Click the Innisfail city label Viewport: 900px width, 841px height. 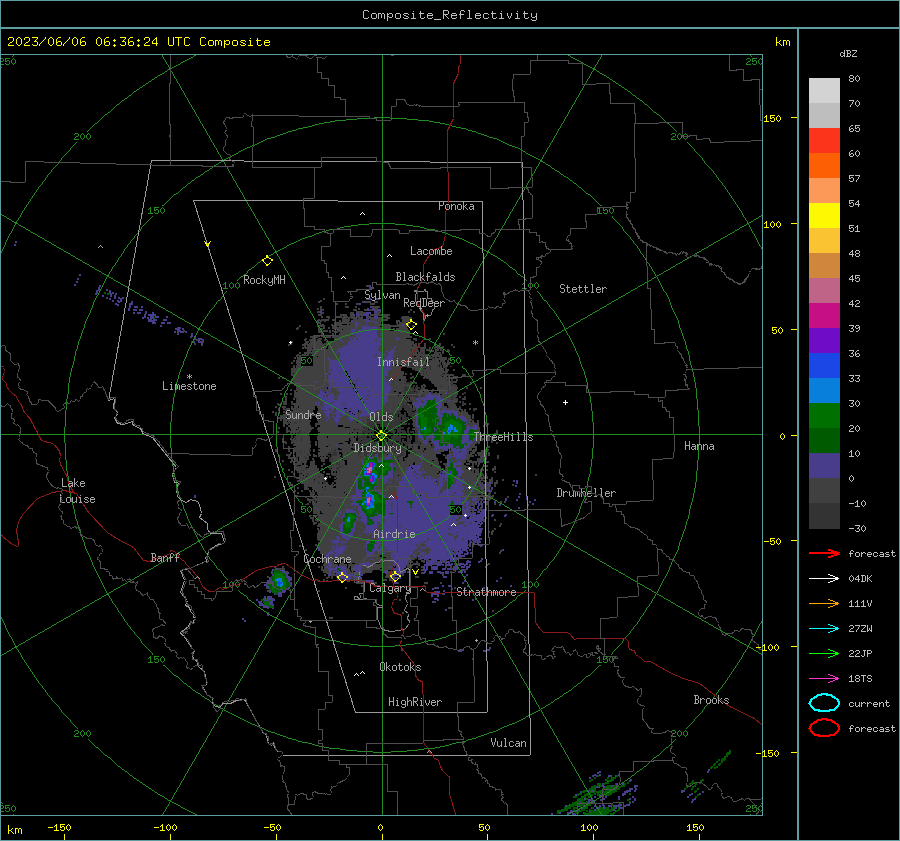tap(403, 362)
